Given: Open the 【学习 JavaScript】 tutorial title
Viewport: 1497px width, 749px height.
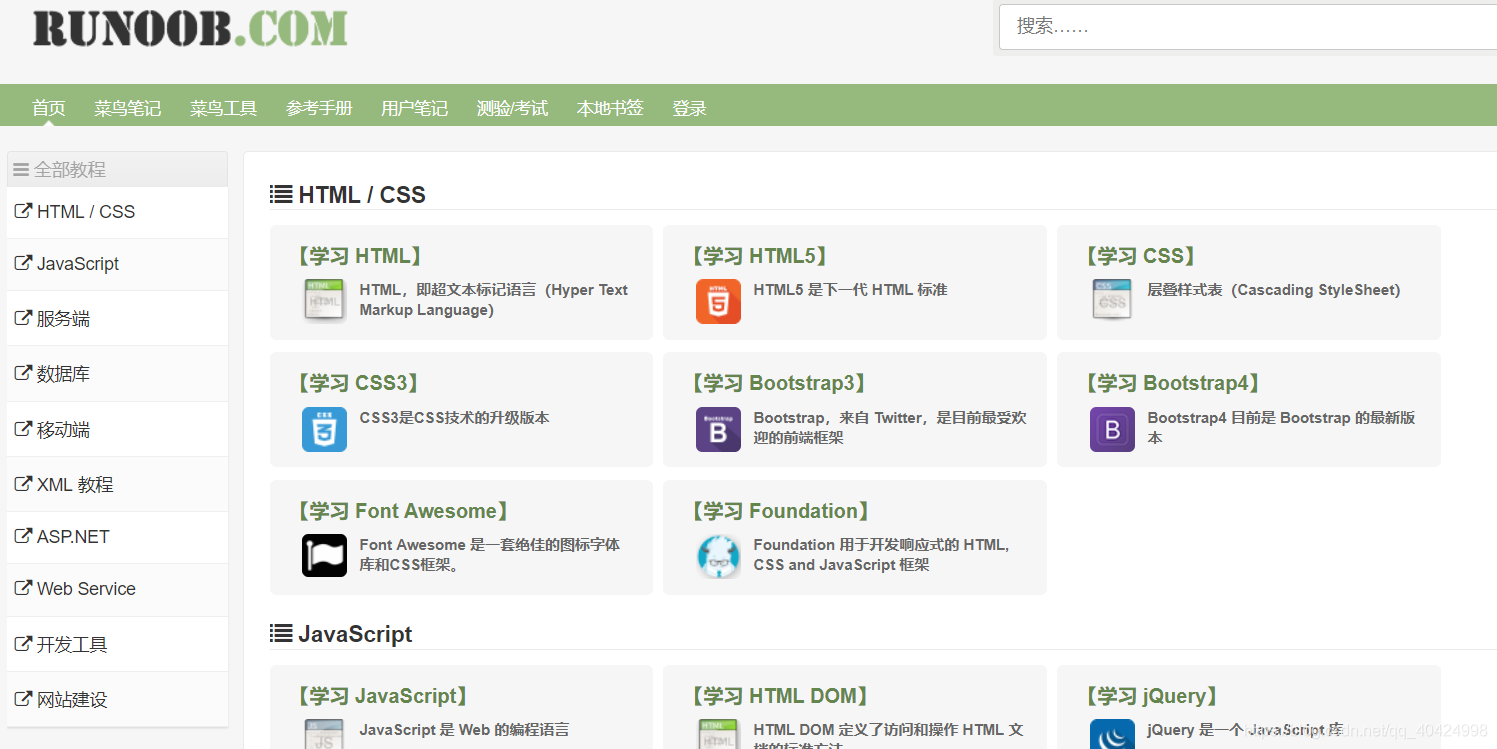Looking at the screenshot, I should (382, 696).
